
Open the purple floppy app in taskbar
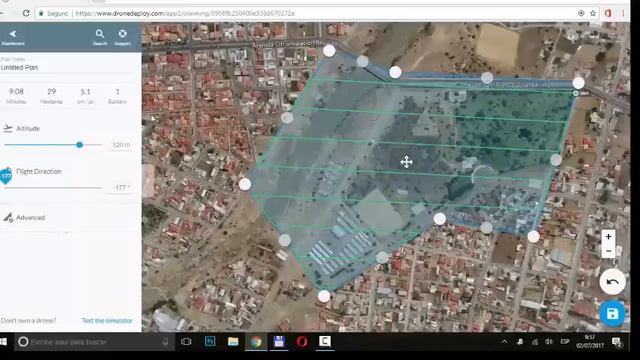coord(279,342)
